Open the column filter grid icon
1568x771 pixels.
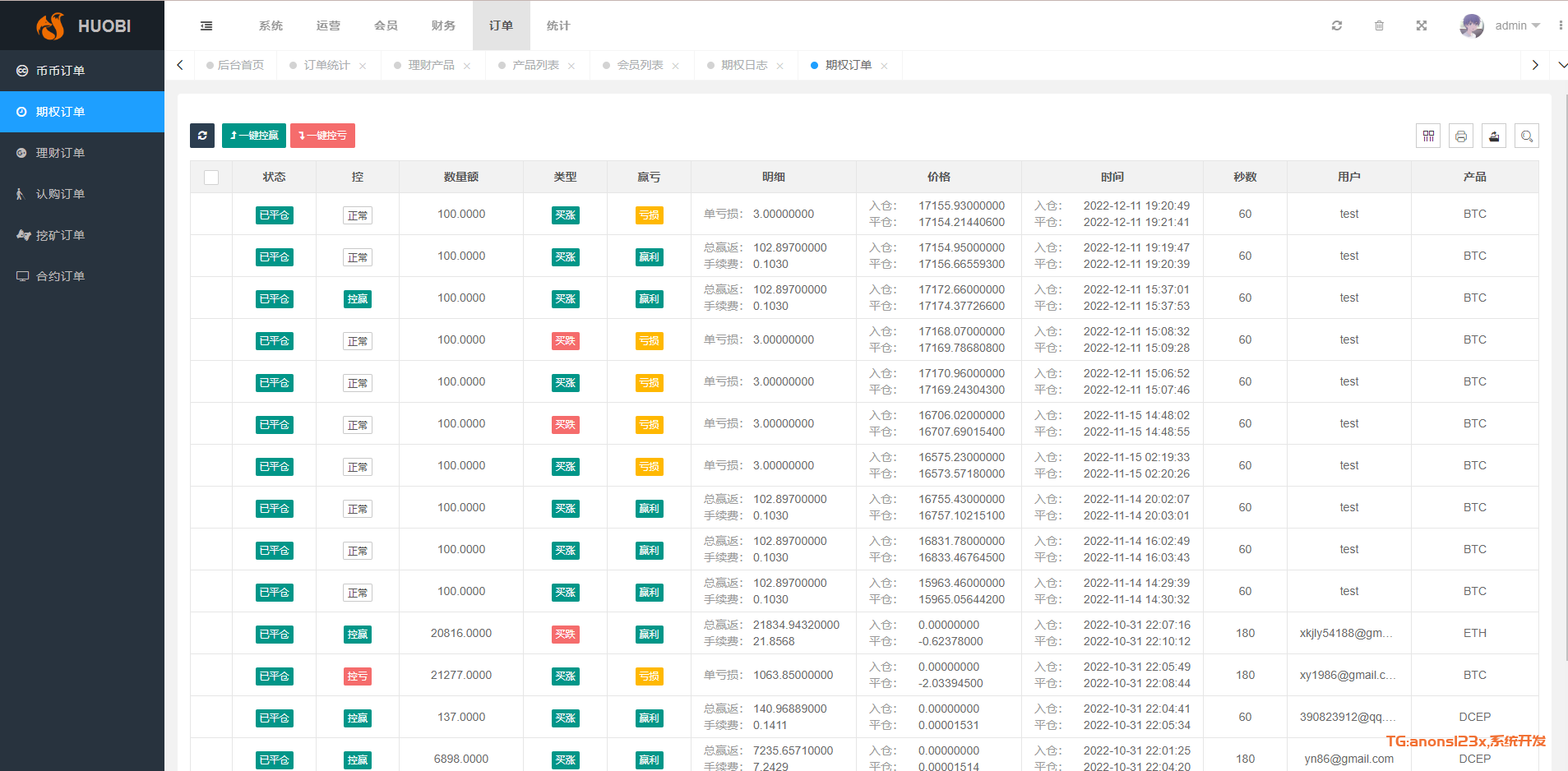coord(1428,136)
